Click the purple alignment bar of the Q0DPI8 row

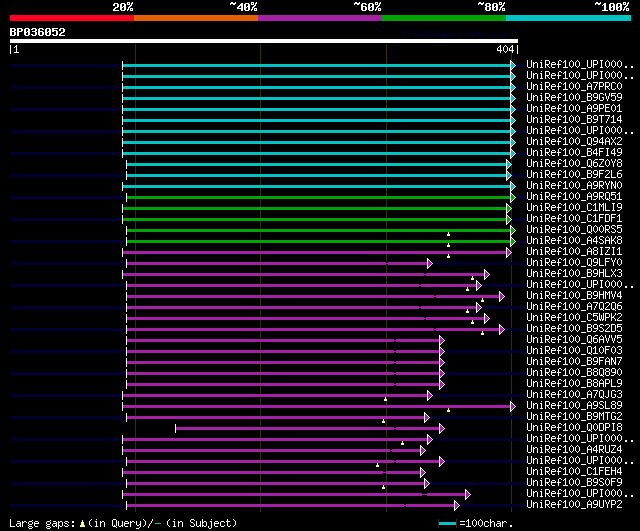(308, 429)
